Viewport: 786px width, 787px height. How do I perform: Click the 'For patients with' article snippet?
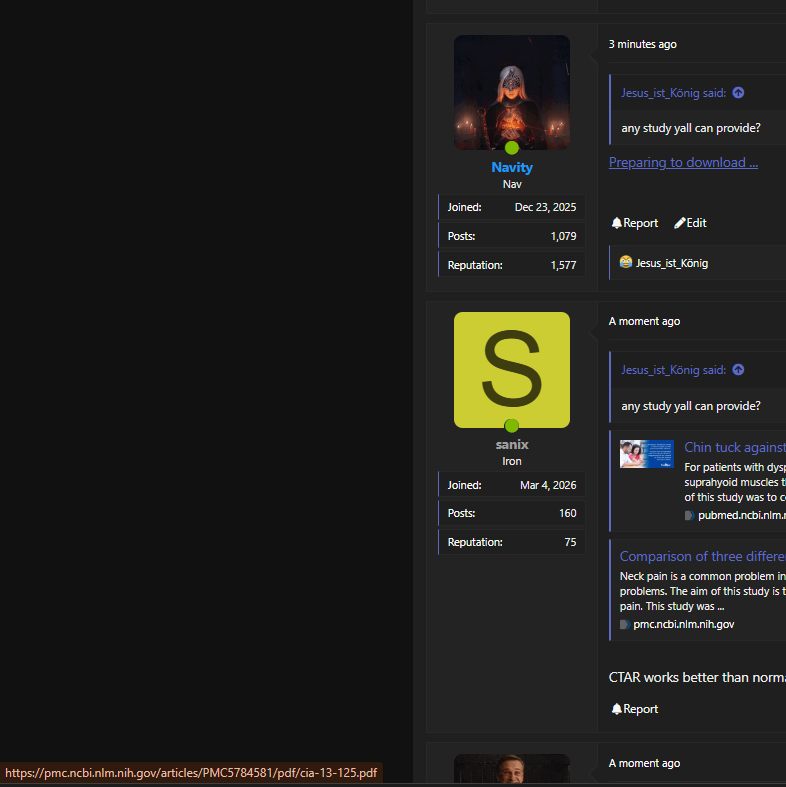point(735,482)
